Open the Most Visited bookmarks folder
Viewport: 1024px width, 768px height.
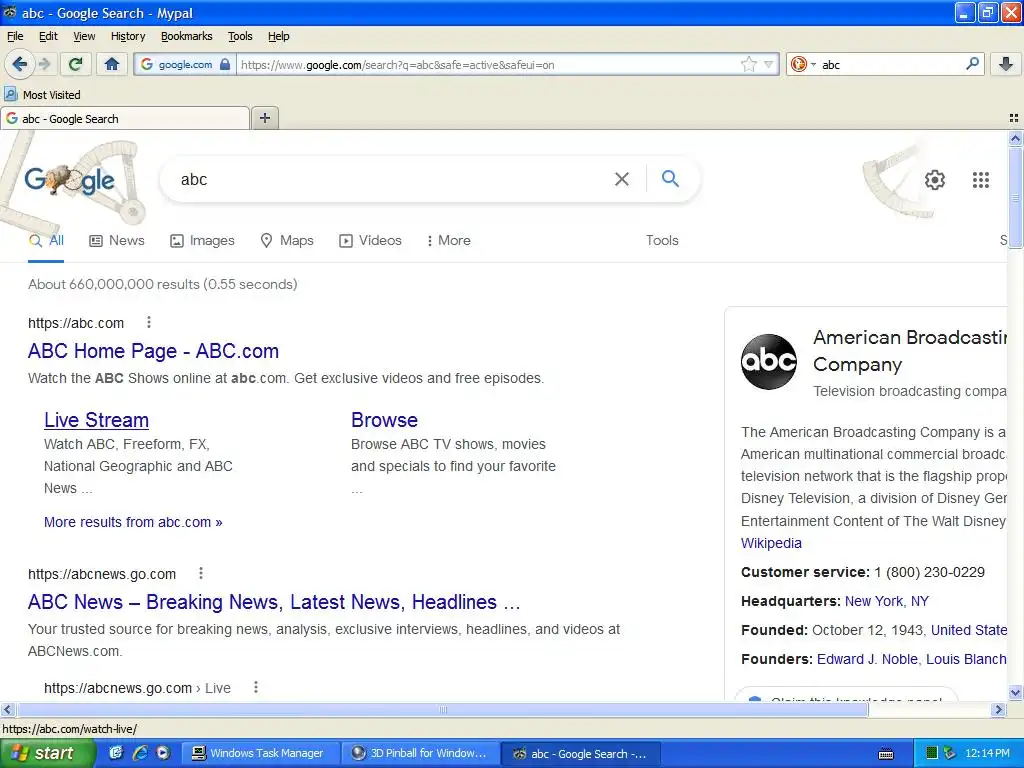(43, 95)
